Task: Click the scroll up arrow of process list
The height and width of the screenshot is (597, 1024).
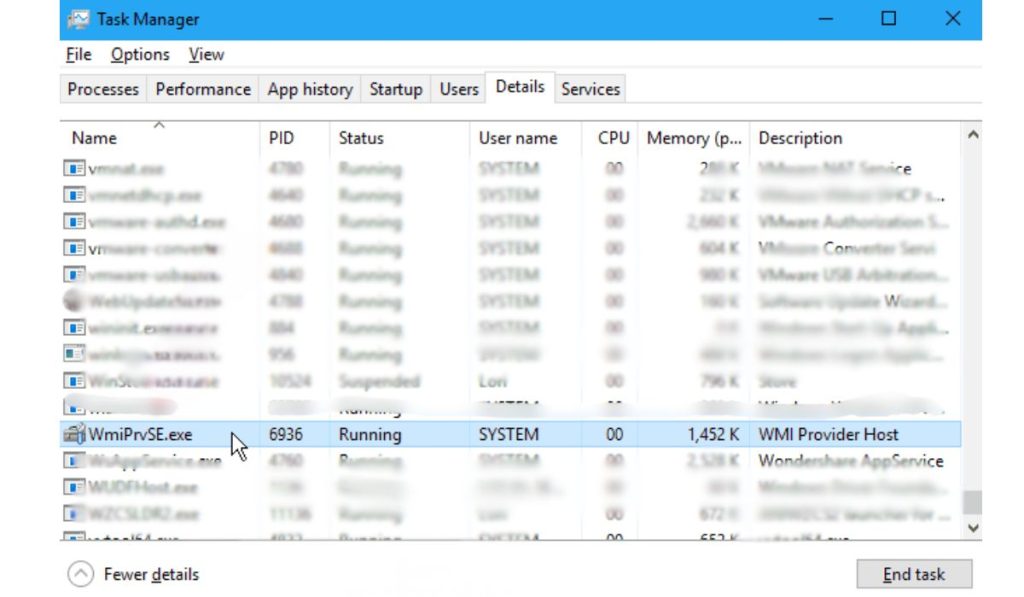Action: tap(972, 136)
